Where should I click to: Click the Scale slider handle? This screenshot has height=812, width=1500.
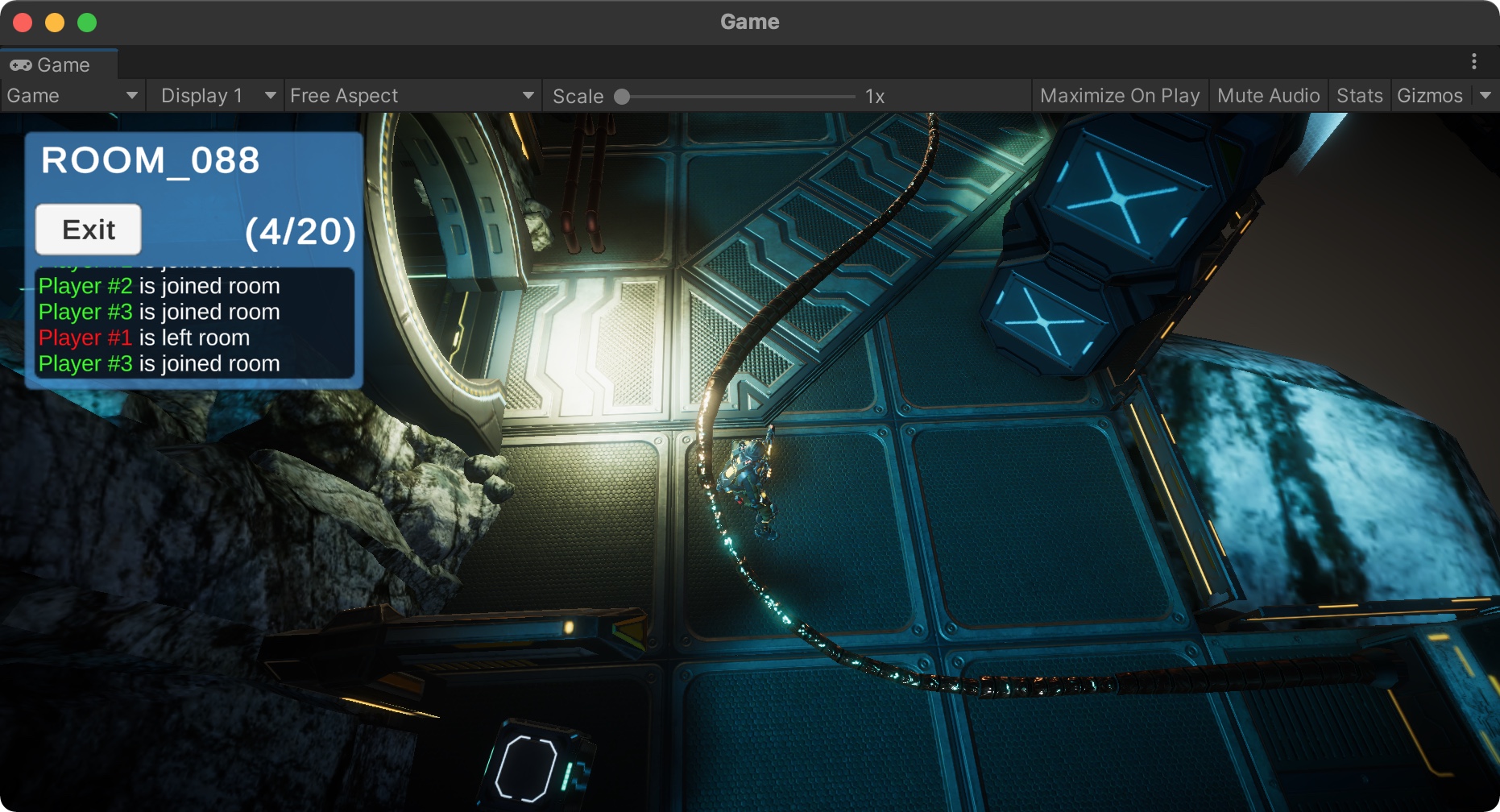tap(622, 97)
